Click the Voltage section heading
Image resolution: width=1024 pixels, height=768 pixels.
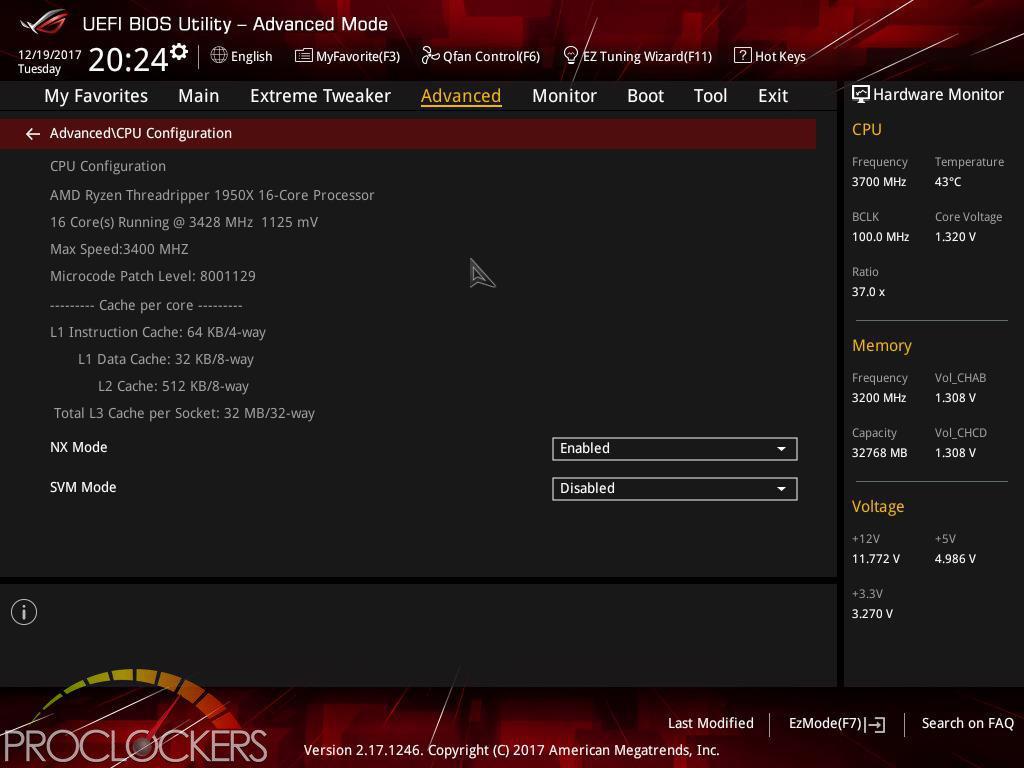tap(878, 507)
